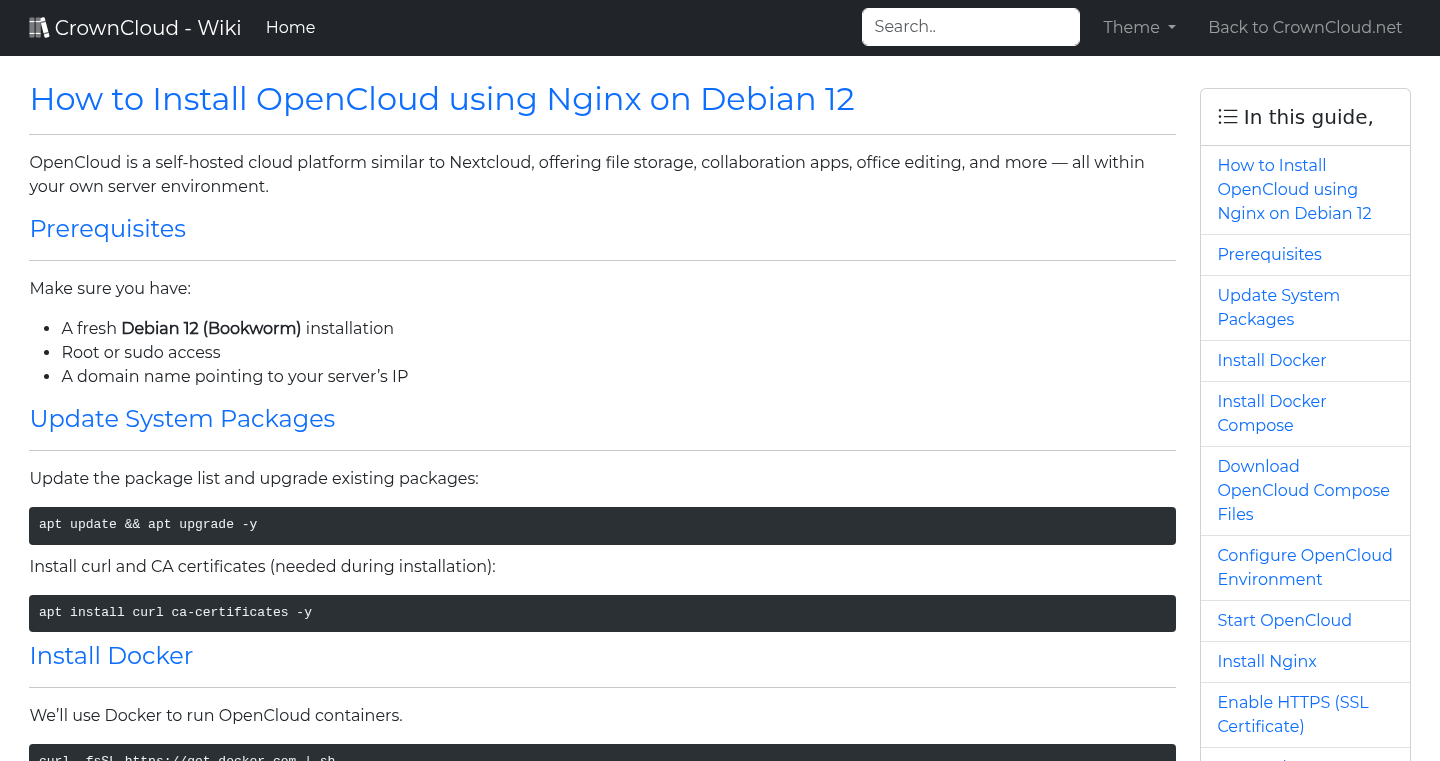Go back to CrownCloud.net
Screen dimensions: 1440x761
(x=1305, y=27)
